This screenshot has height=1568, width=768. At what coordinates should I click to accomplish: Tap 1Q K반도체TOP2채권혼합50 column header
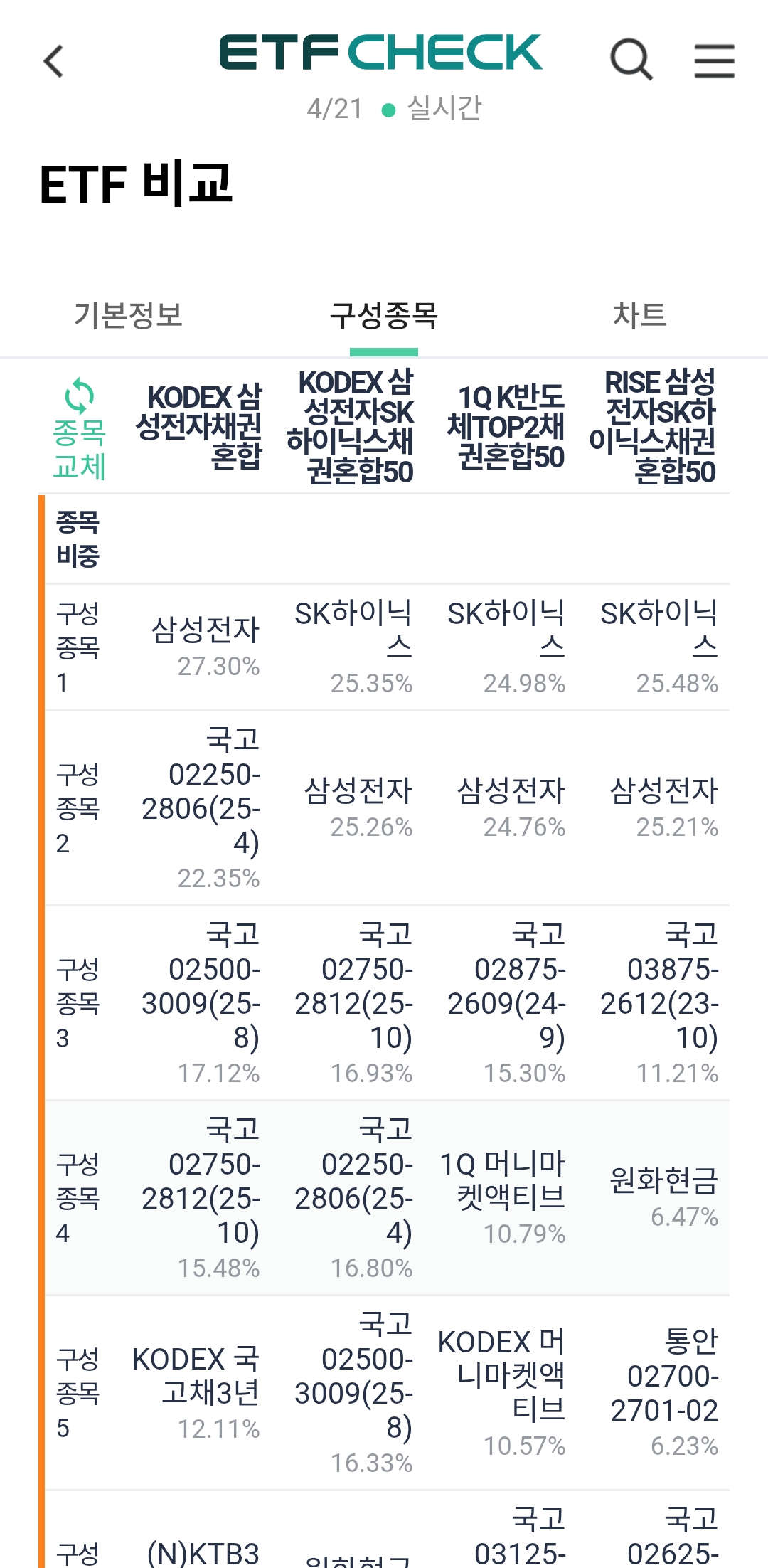click(x=506, y=426)
